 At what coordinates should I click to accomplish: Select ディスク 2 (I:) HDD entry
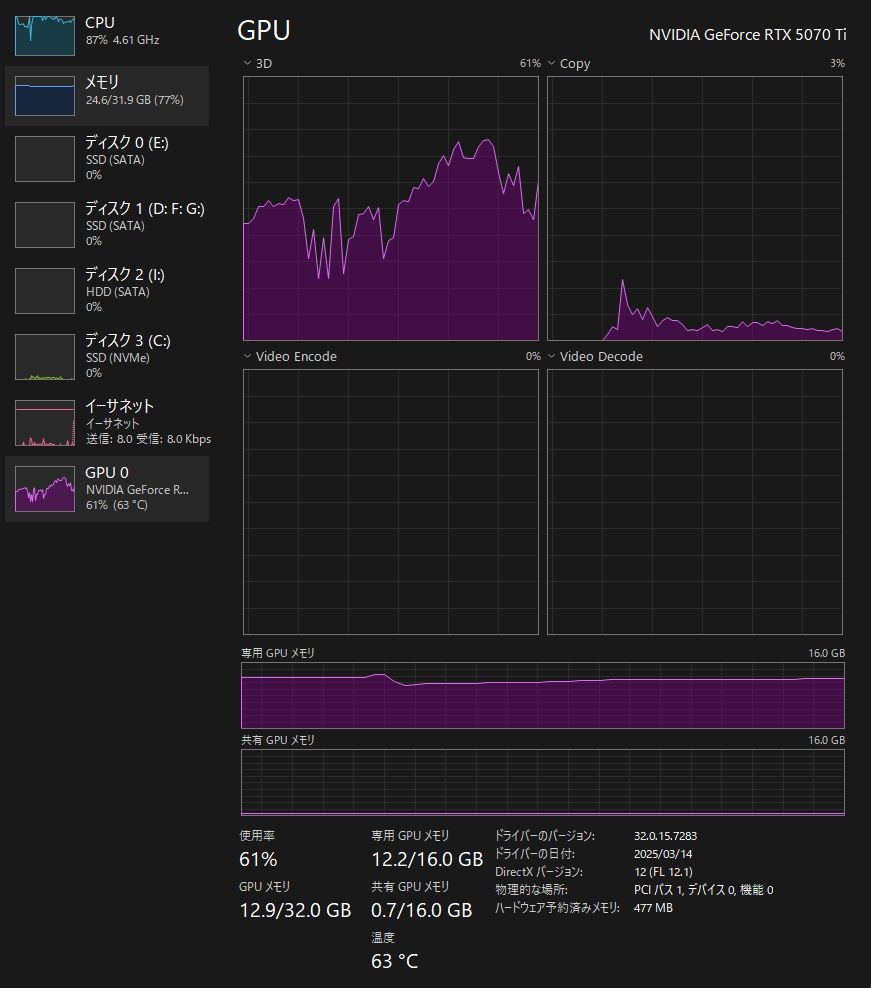107,291
